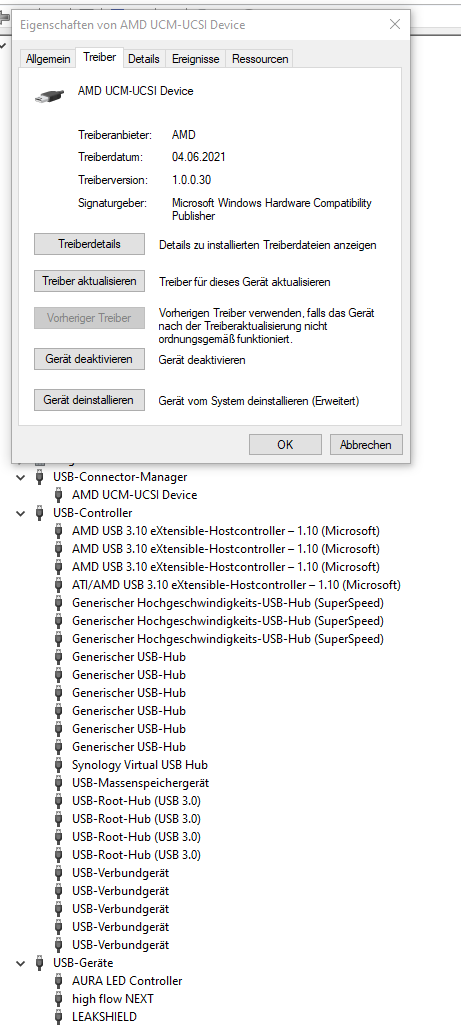Select the high flow NEXT label
461x1026 pixels.
click(x=112, y=999)
